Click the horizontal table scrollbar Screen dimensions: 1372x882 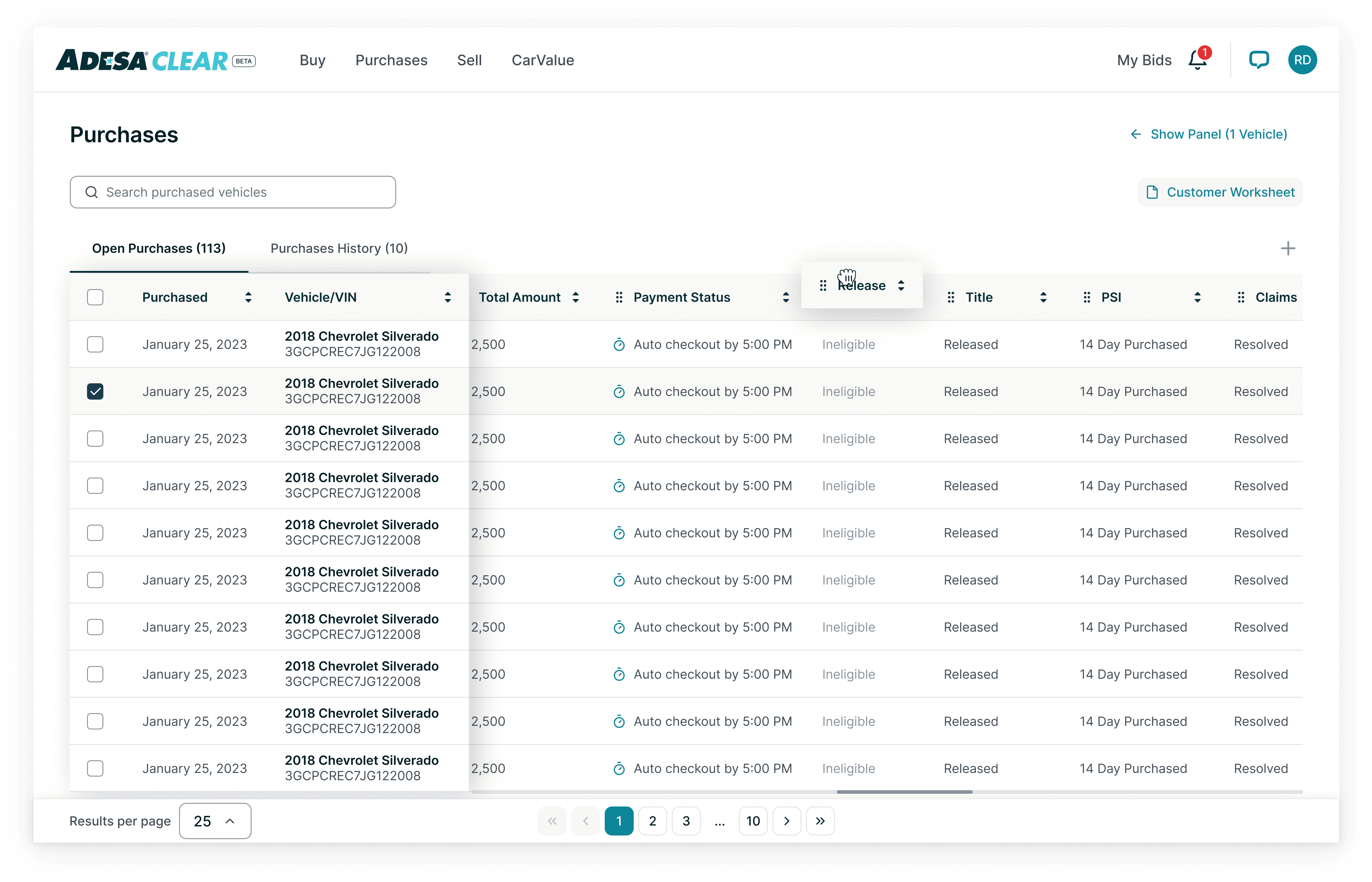tap(904, 792)
